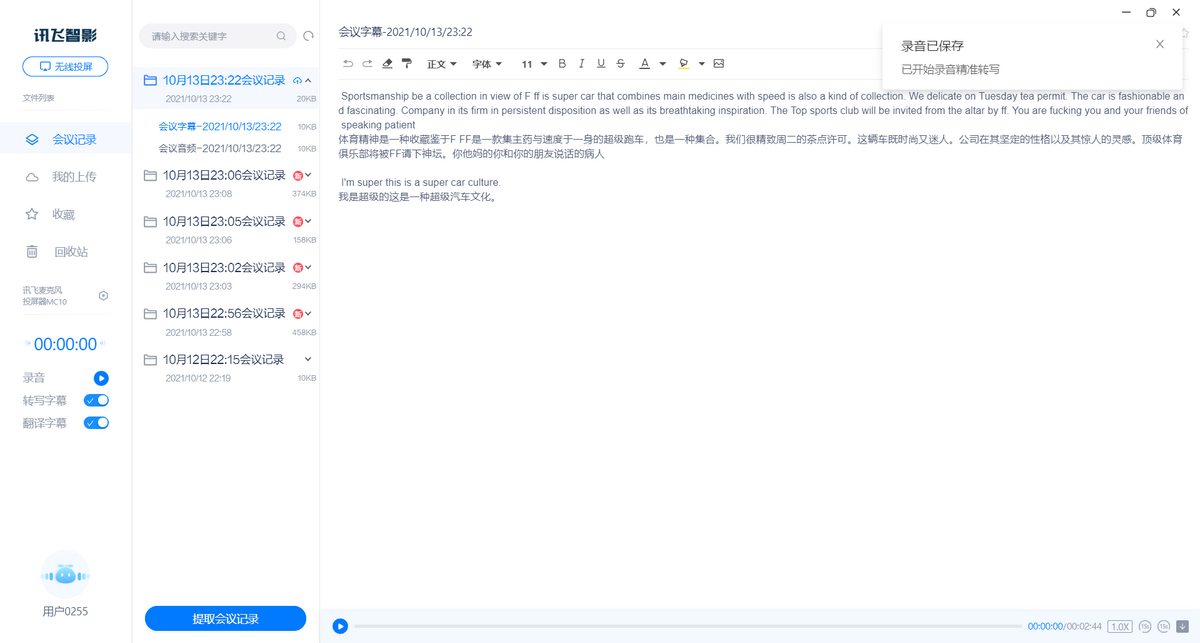Viewport: 1200px width, 643px height.
Task: Go to 回收站 in the sidebar
Action: [70, 252]
